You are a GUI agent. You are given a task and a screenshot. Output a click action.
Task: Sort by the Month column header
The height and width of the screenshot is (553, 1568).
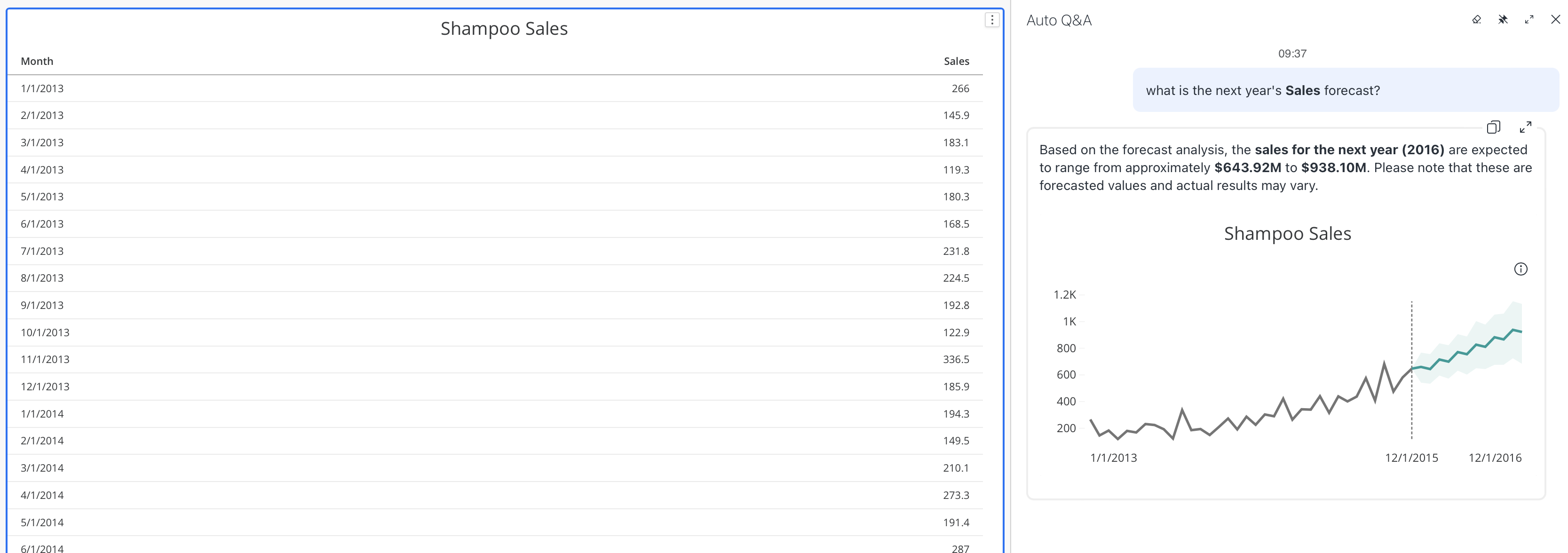click(37, 62)
